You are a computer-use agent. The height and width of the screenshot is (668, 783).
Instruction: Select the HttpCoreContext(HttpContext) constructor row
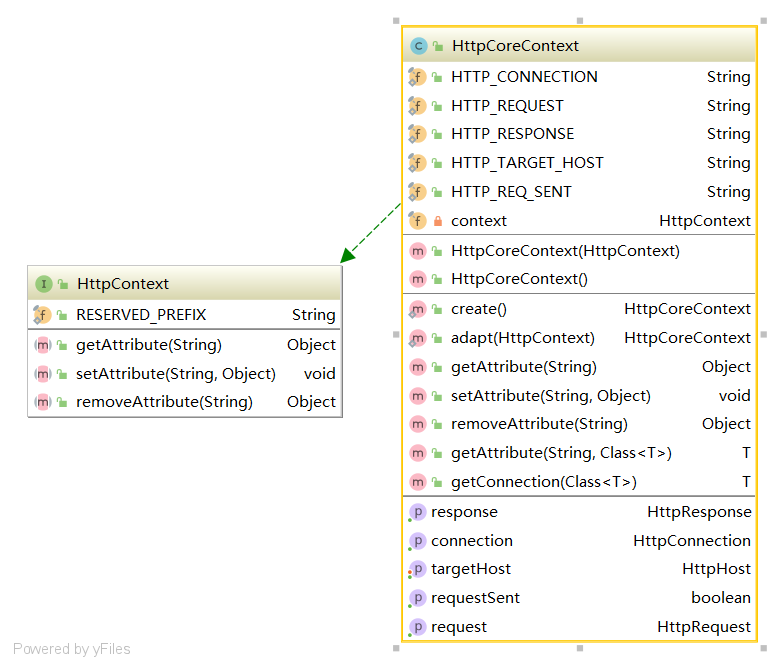click(579, 251)
